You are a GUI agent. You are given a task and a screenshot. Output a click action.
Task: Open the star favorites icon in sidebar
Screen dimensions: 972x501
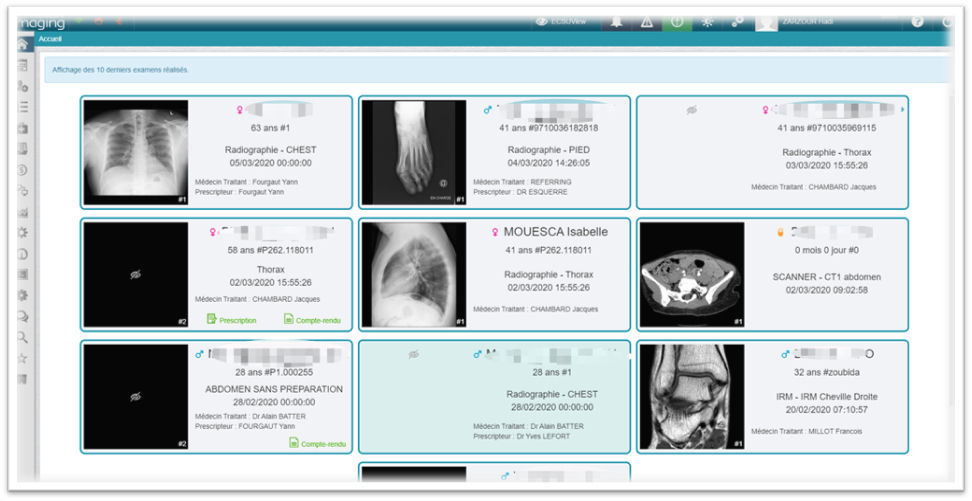pyautogui.click(x=22, y=358)
